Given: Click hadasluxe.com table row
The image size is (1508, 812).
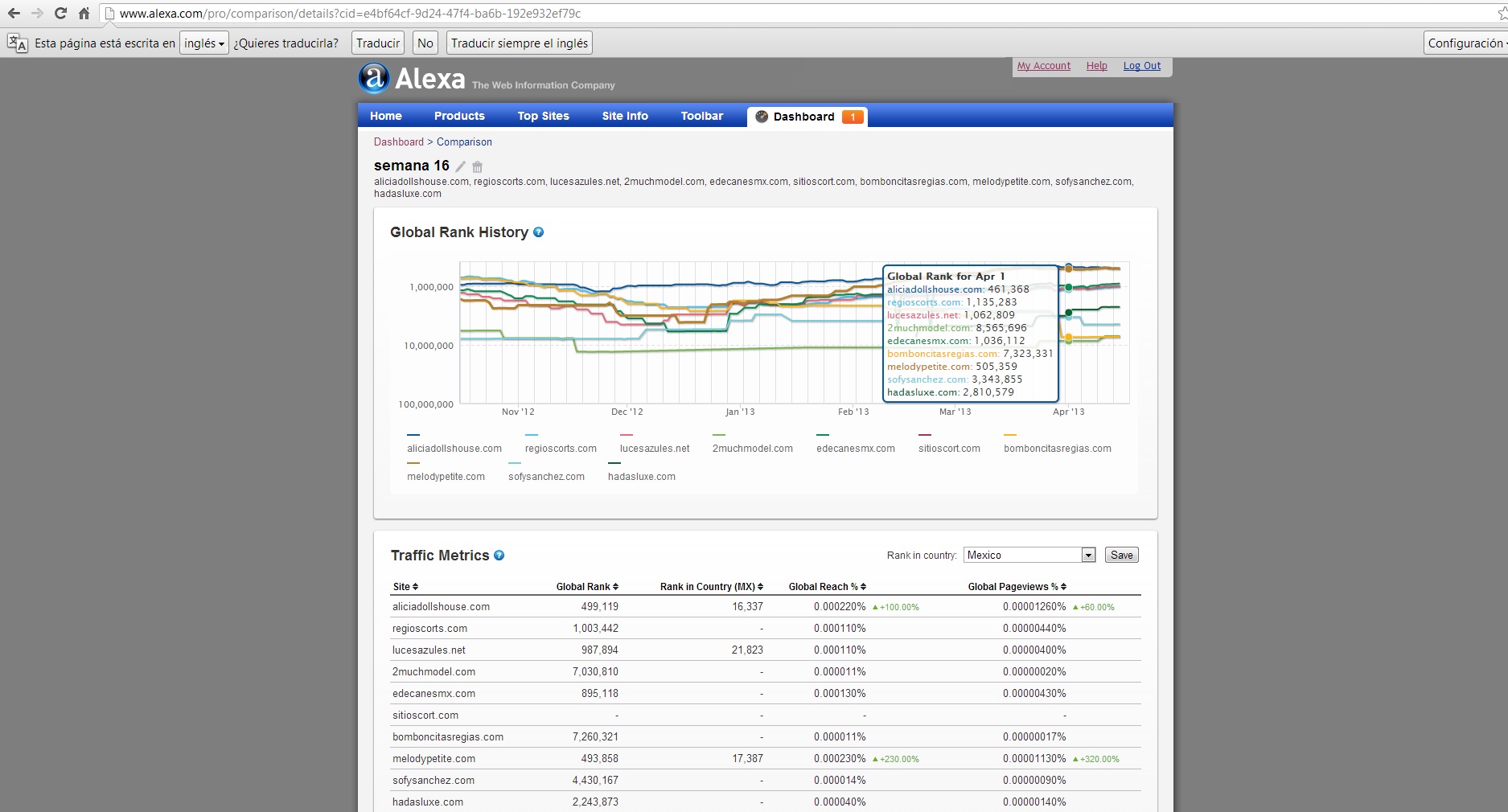Looking at the screenshot, I should coord(766,802).
